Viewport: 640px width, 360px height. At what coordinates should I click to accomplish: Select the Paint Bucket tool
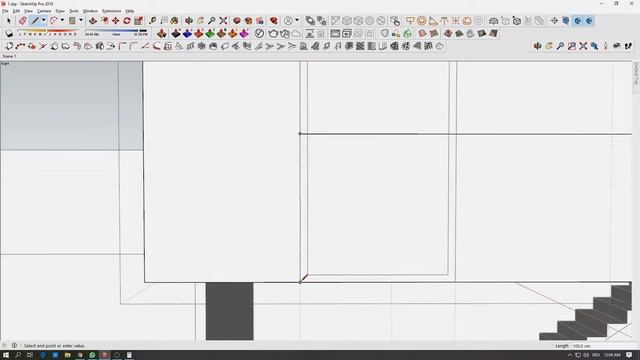(174, 20)
